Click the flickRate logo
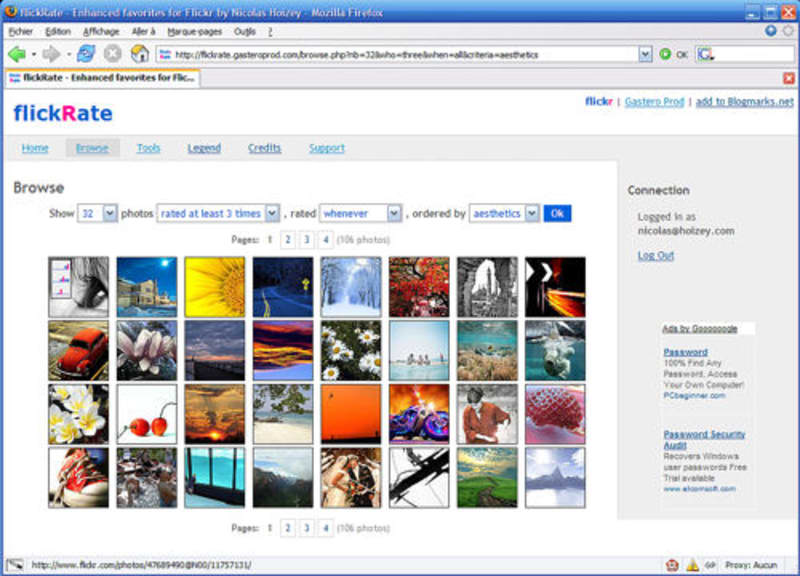 63,113
